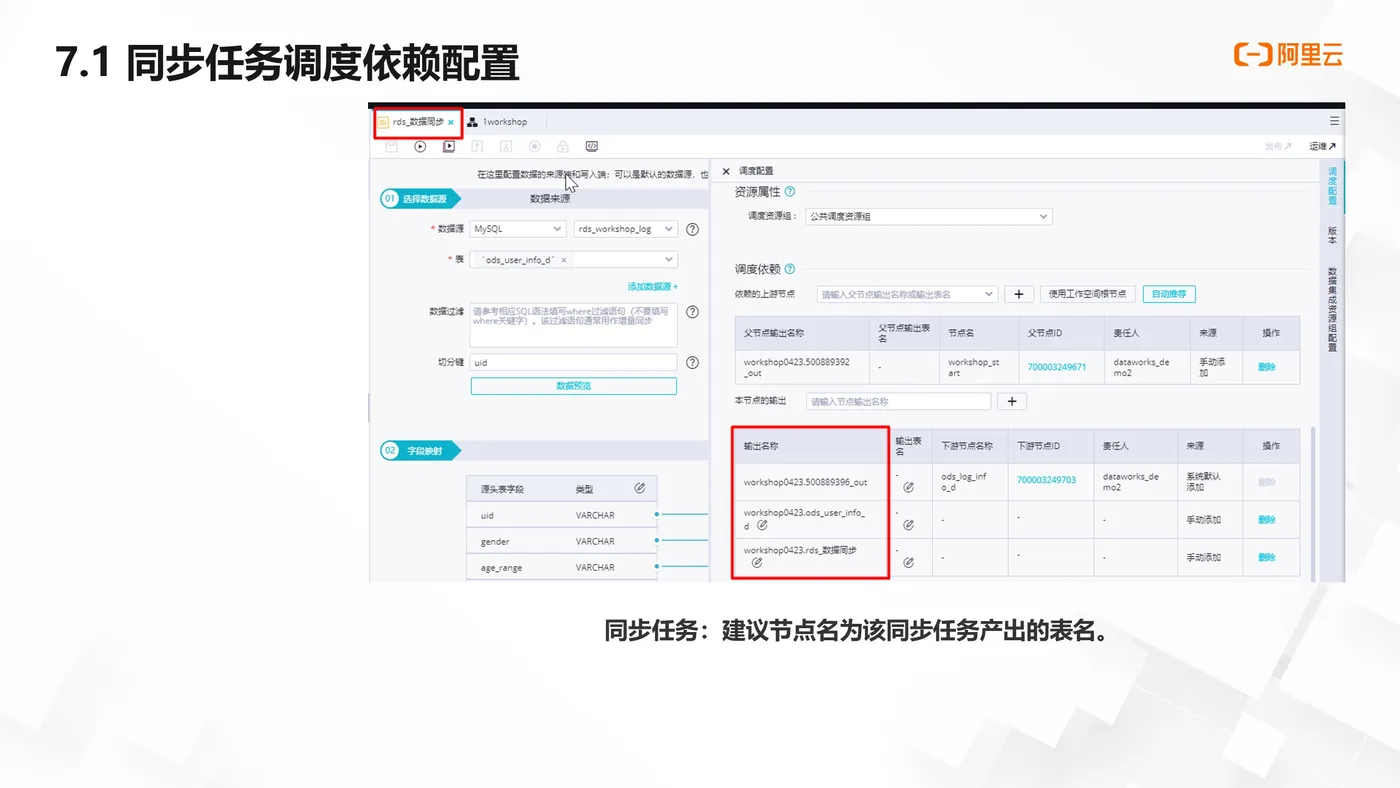
Task: Open the hamburger menu at top right
Action: [1334, 121]
